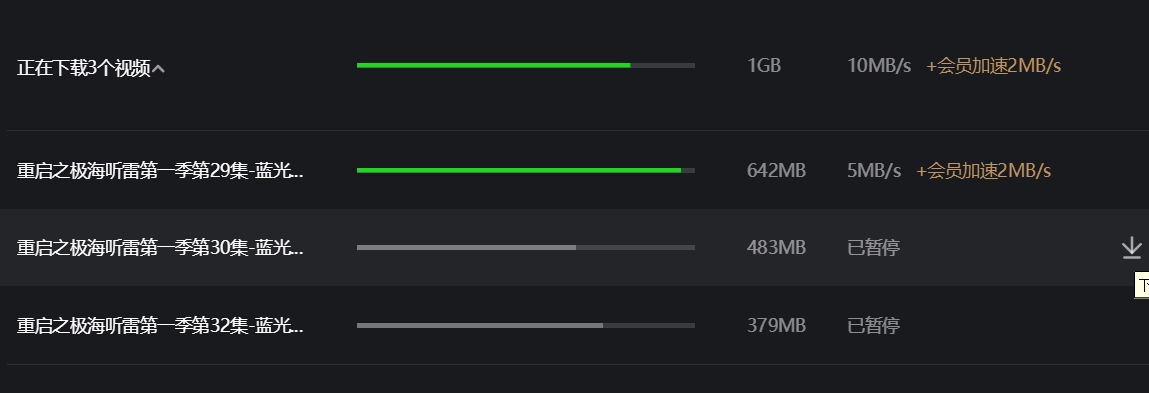Image resolution: width=1149 pixels, height=393 pixels.
Task: Click the 已暂停 status of episode 32
Action: [x=873, y=326]
